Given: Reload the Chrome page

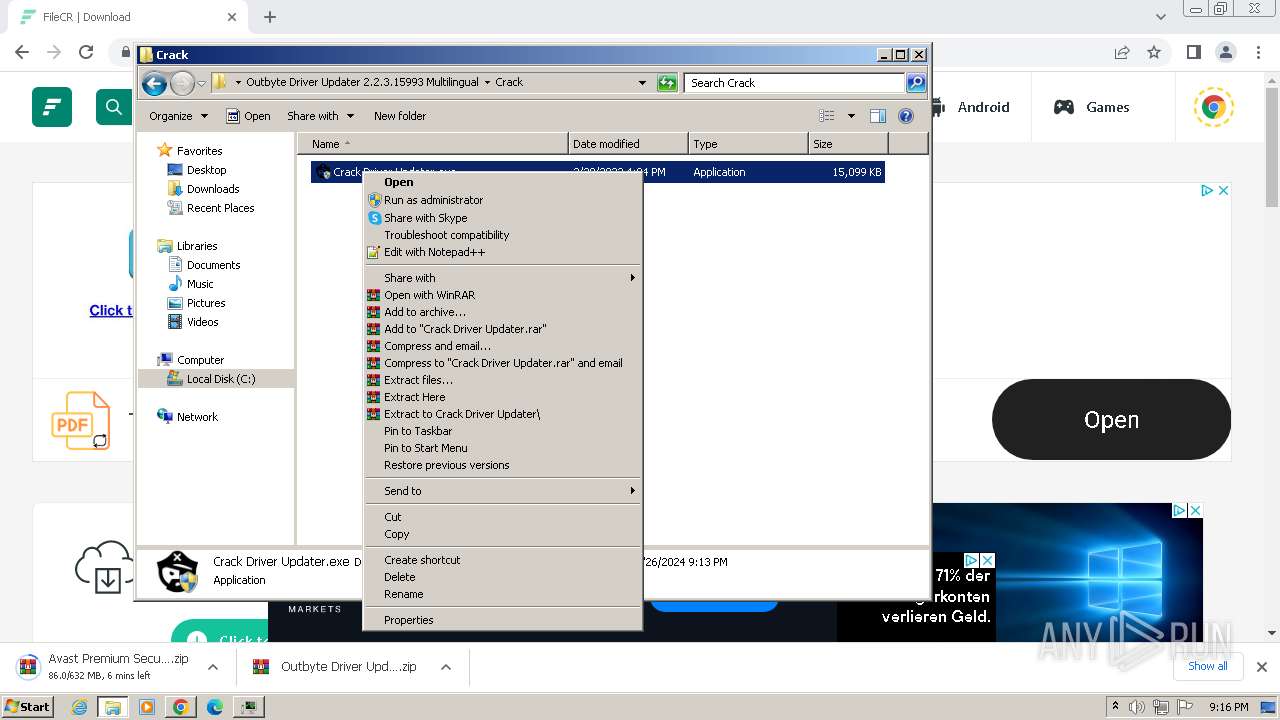Looking at the screenshot, I should coord(86,52).
